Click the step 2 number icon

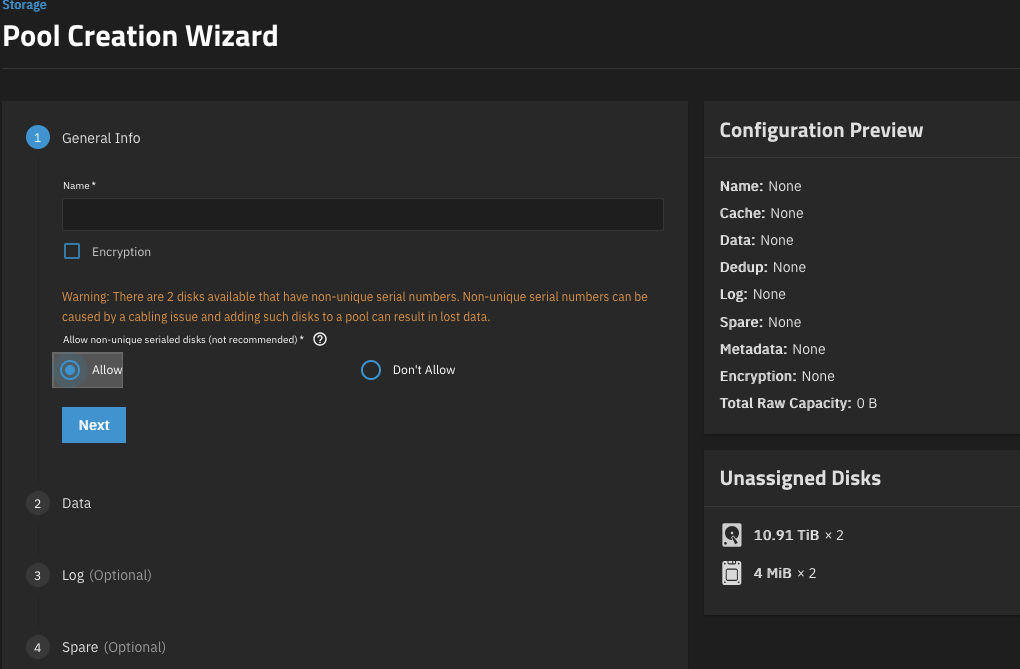pos(38,503)
